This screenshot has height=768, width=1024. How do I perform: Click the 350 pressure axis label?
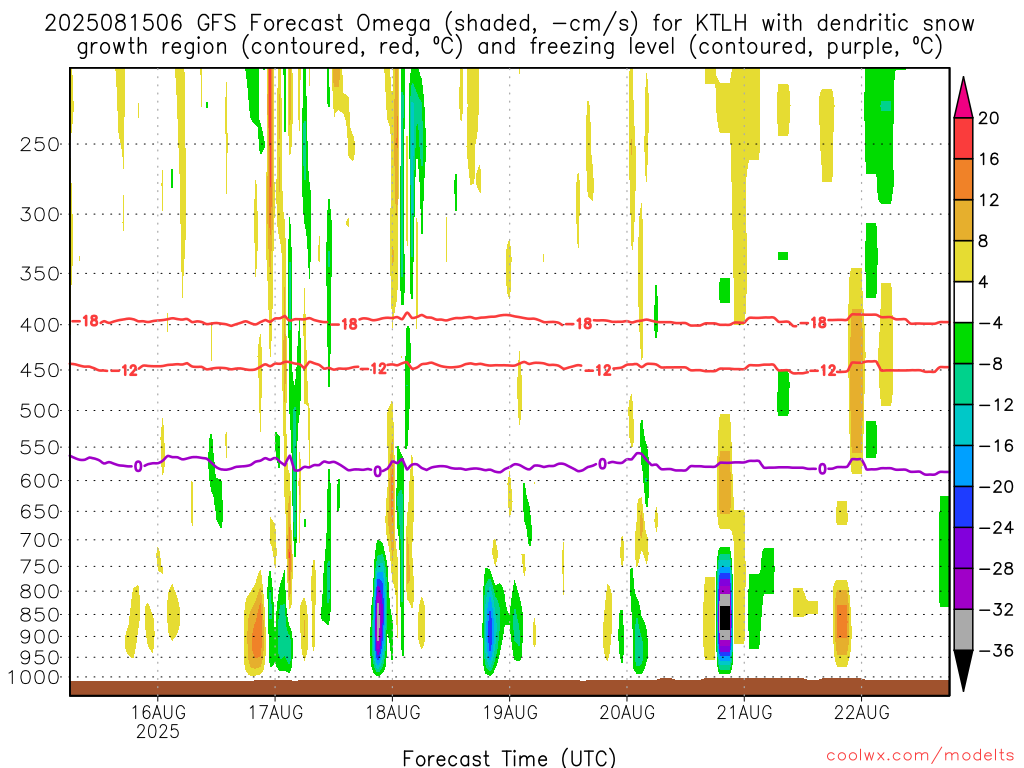[x=40, y=274]
